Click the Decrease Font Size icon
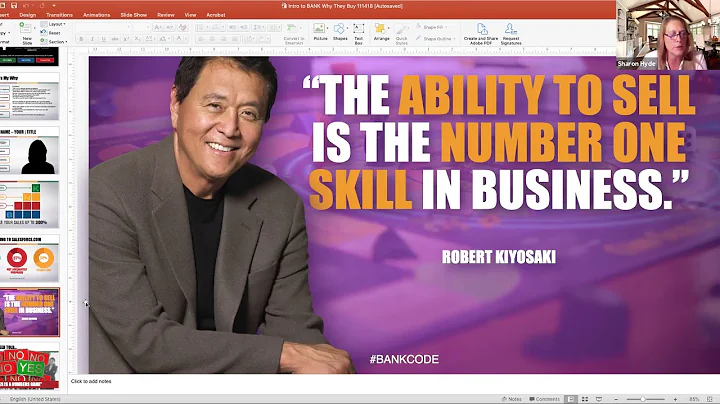Image resolution: width=720 pixels, height=404 pixels. (170, 28)
